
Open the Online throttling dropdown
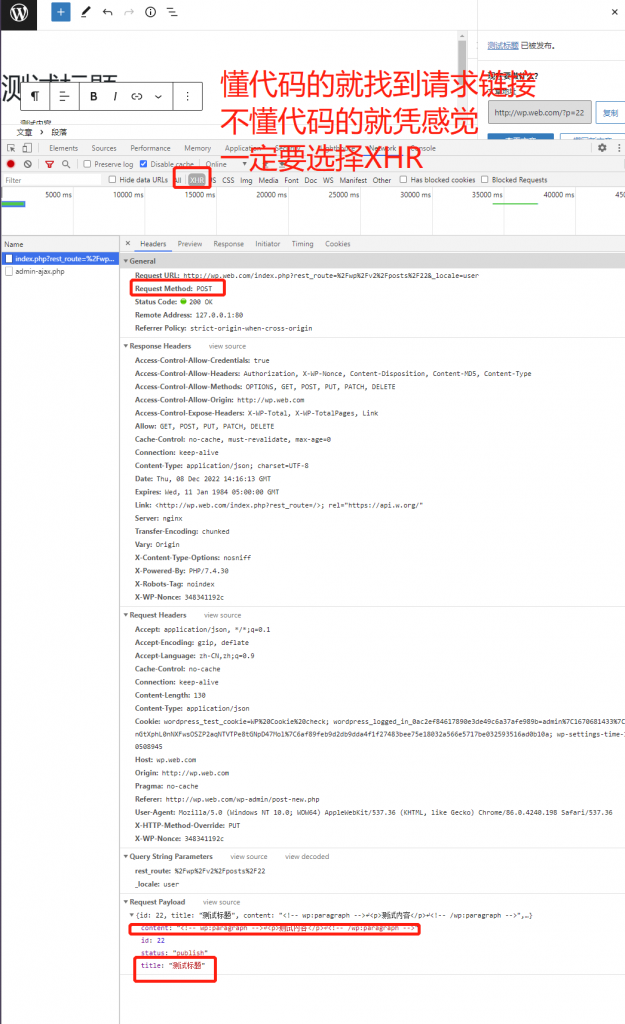click(226, 164)
